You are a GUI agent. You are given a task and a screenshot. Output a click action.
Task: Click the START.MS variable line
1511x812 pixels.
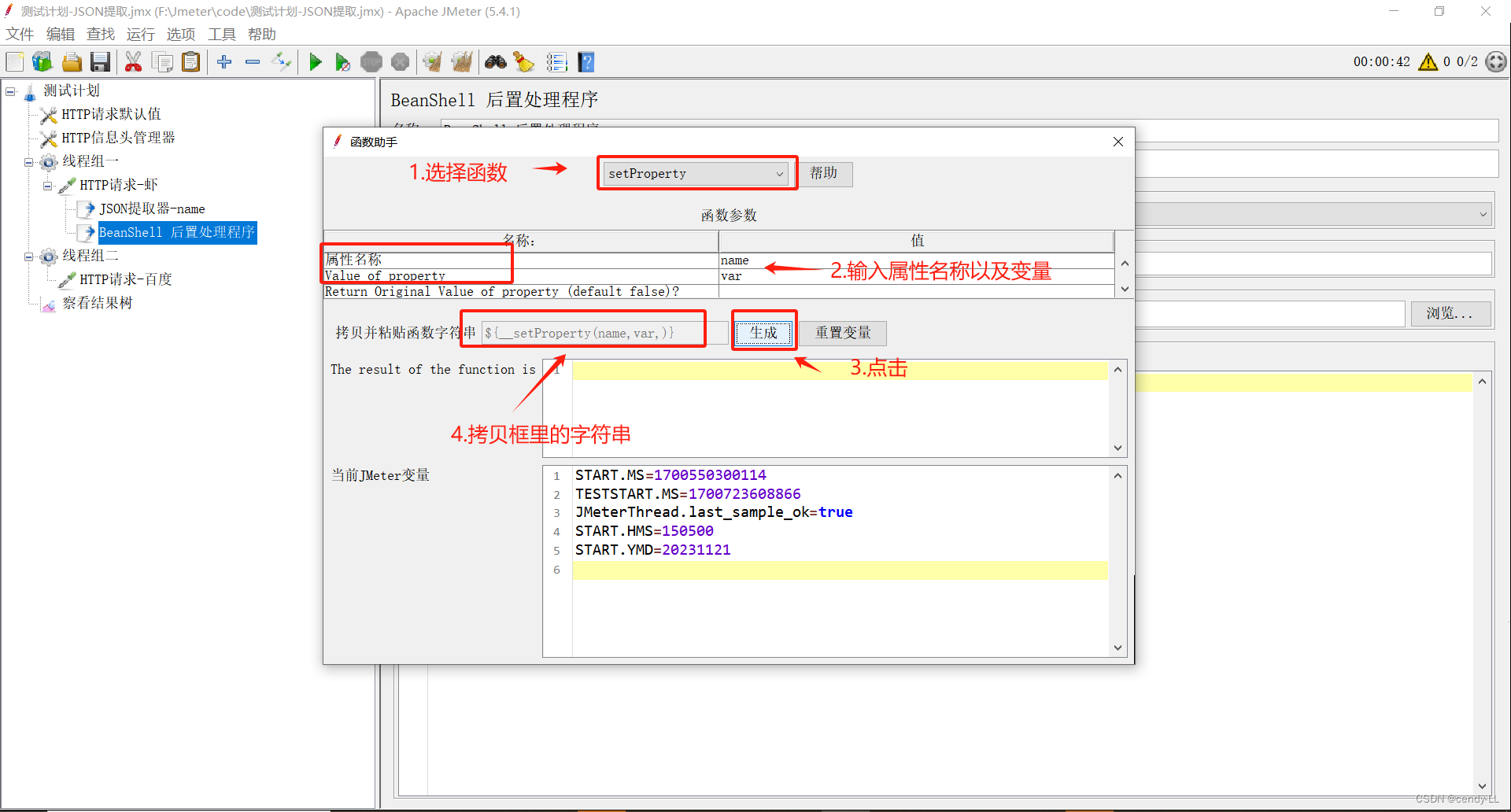click(x=671, y=475)
